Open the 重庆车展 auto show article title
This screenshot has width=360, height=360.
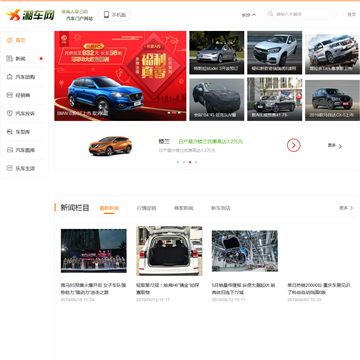(319, 289)
